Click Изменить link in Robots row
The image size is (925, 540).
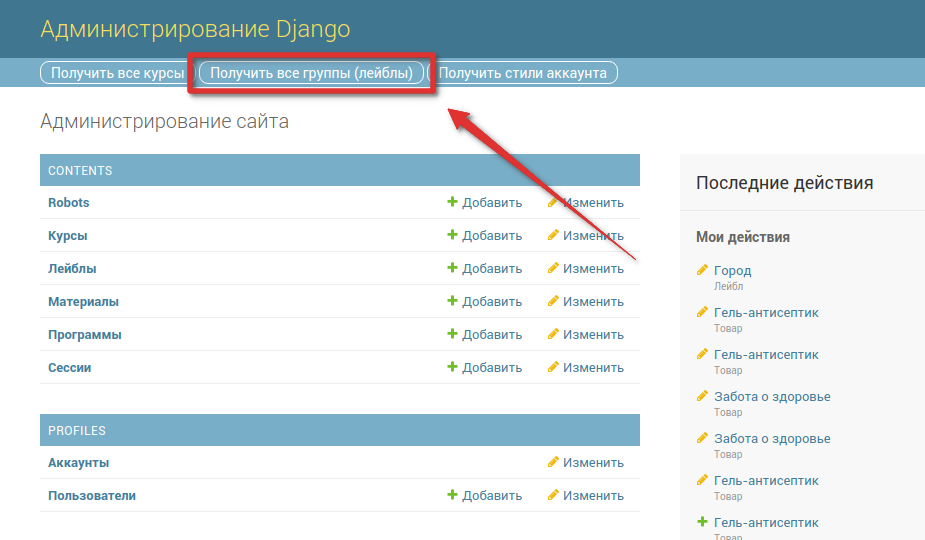point(593,202)
